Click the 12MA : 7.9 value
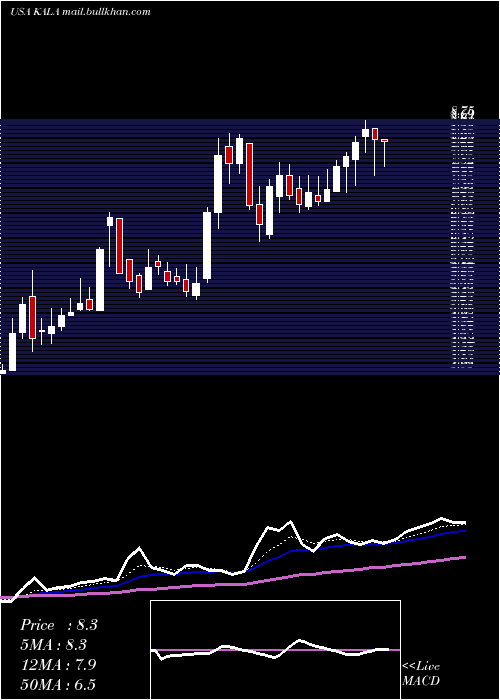The height and width of the screenshot is (700, 500). [58, 665]
